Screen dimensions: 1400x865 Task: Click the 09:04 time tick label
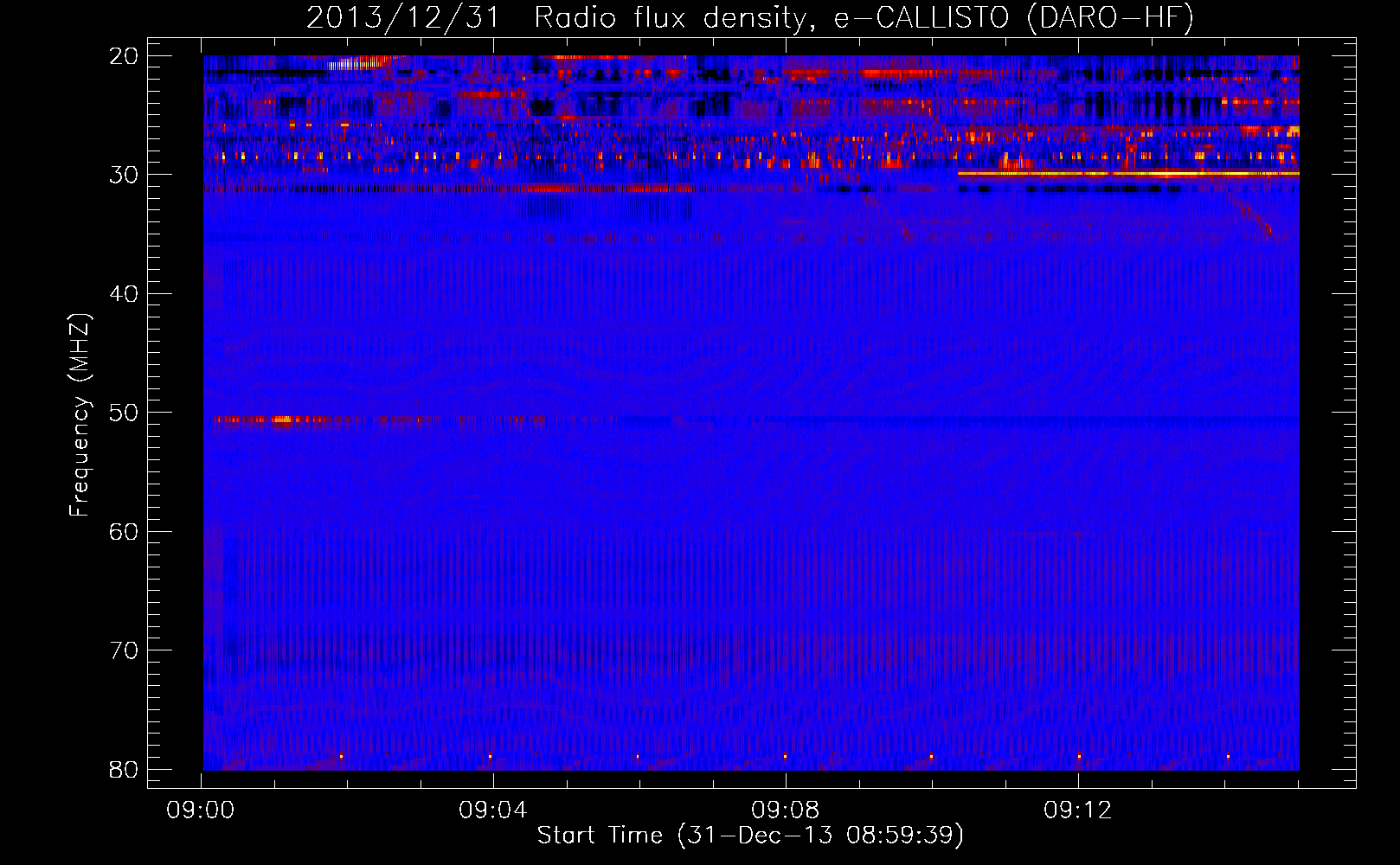(493, 811)
